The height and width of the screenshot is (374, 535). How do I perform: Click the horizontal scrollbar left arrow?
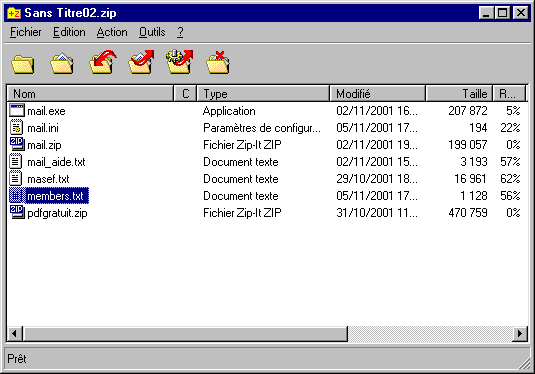(15, 333)
